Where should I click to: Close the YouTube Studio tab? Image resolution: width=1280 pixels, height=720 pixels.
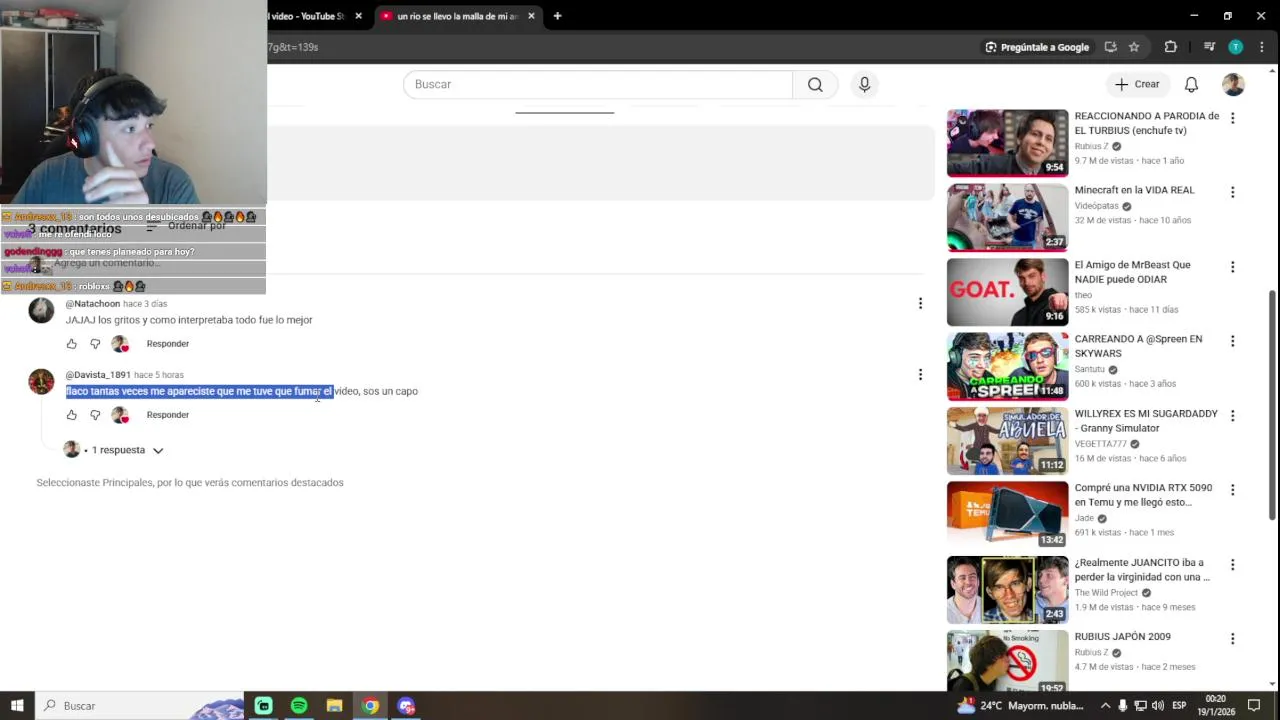point(358,16)
